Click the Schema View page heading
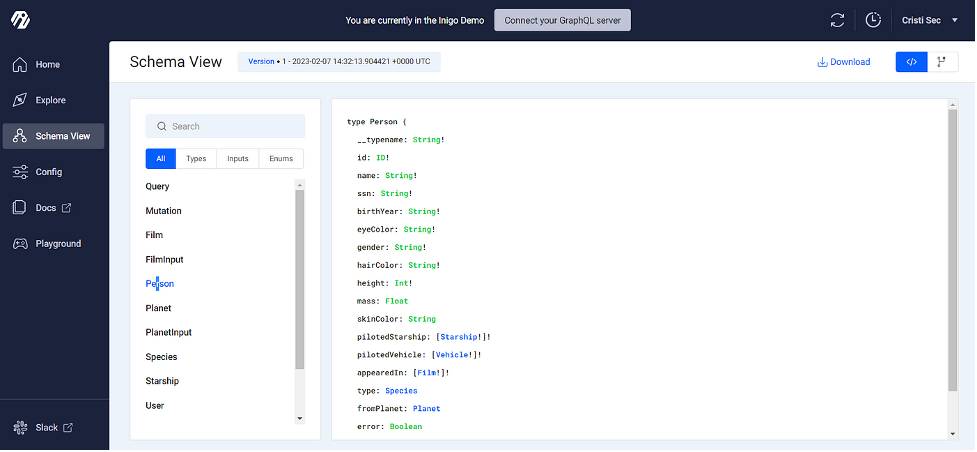The image size is (977, 452). (176, 62)
